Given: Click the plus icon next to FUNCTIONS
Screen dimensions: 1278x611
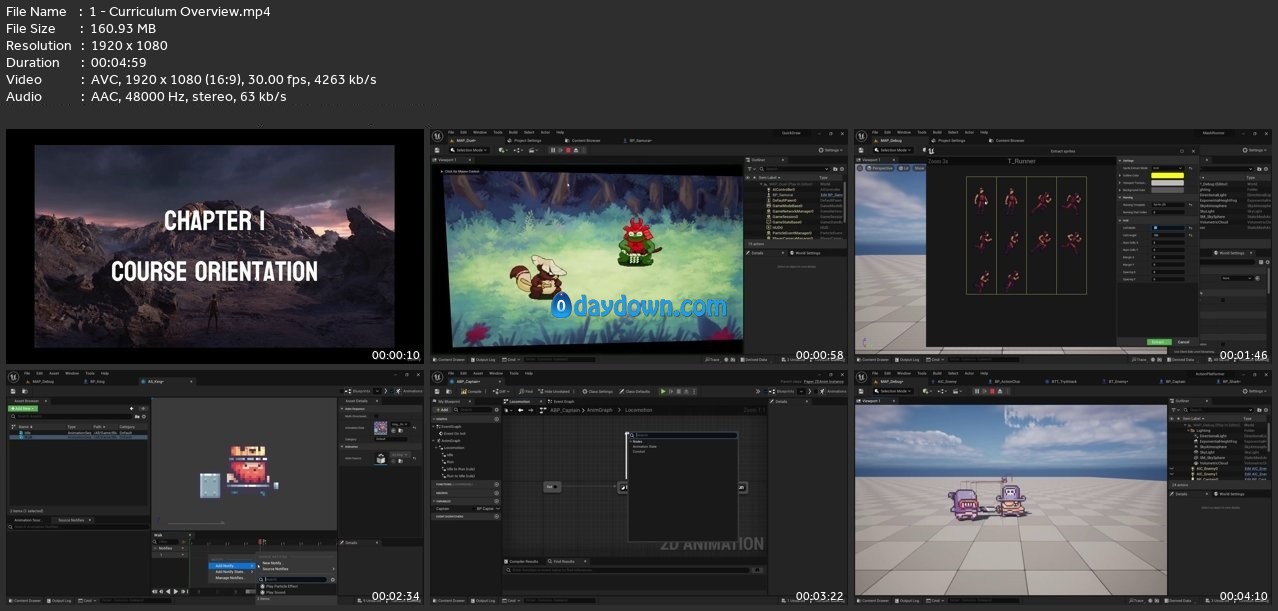Looking at the screenshot, I should (x=497, y=485).
